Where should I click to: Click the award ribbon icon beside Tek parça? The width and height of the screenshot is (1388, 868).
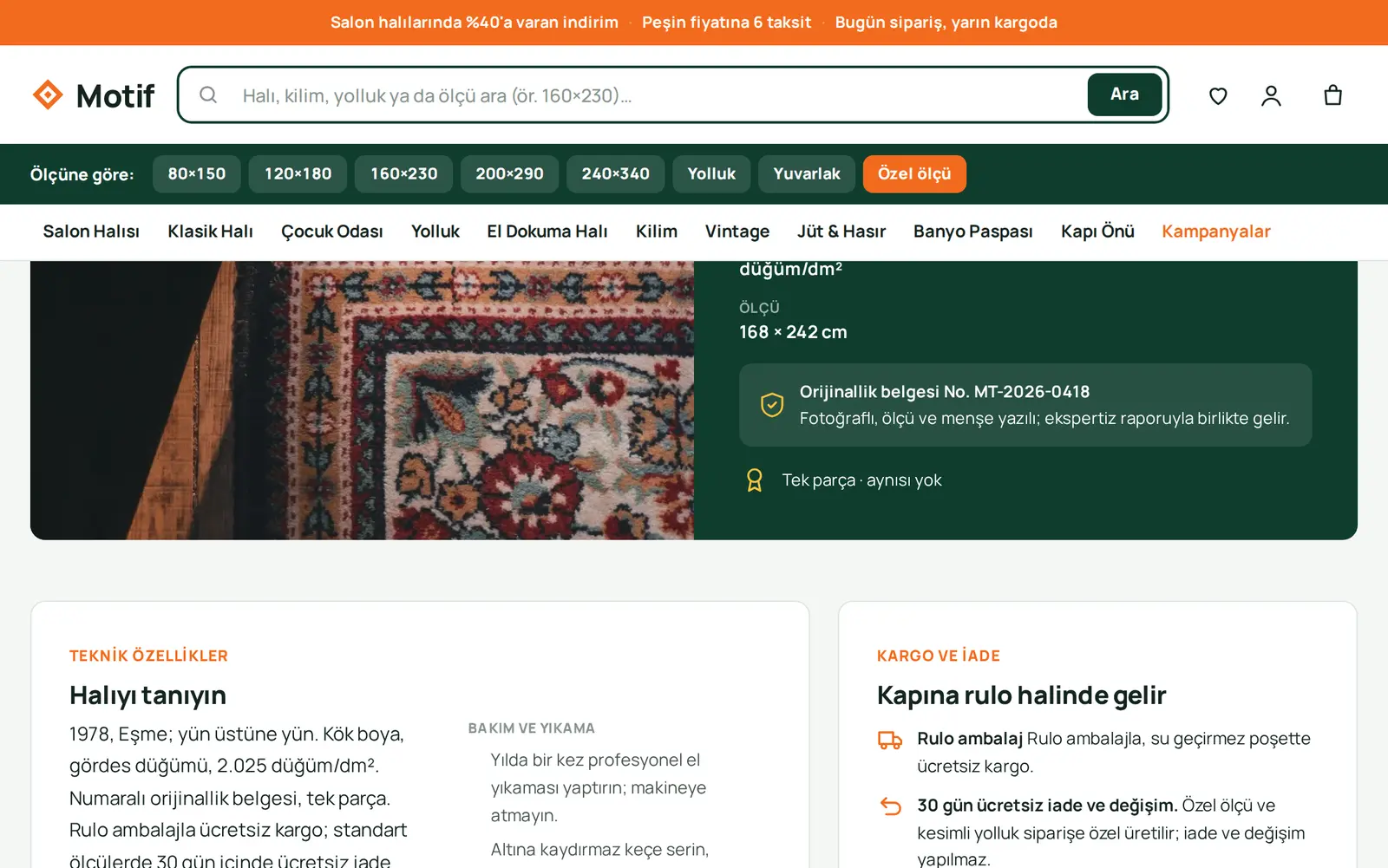755,480
